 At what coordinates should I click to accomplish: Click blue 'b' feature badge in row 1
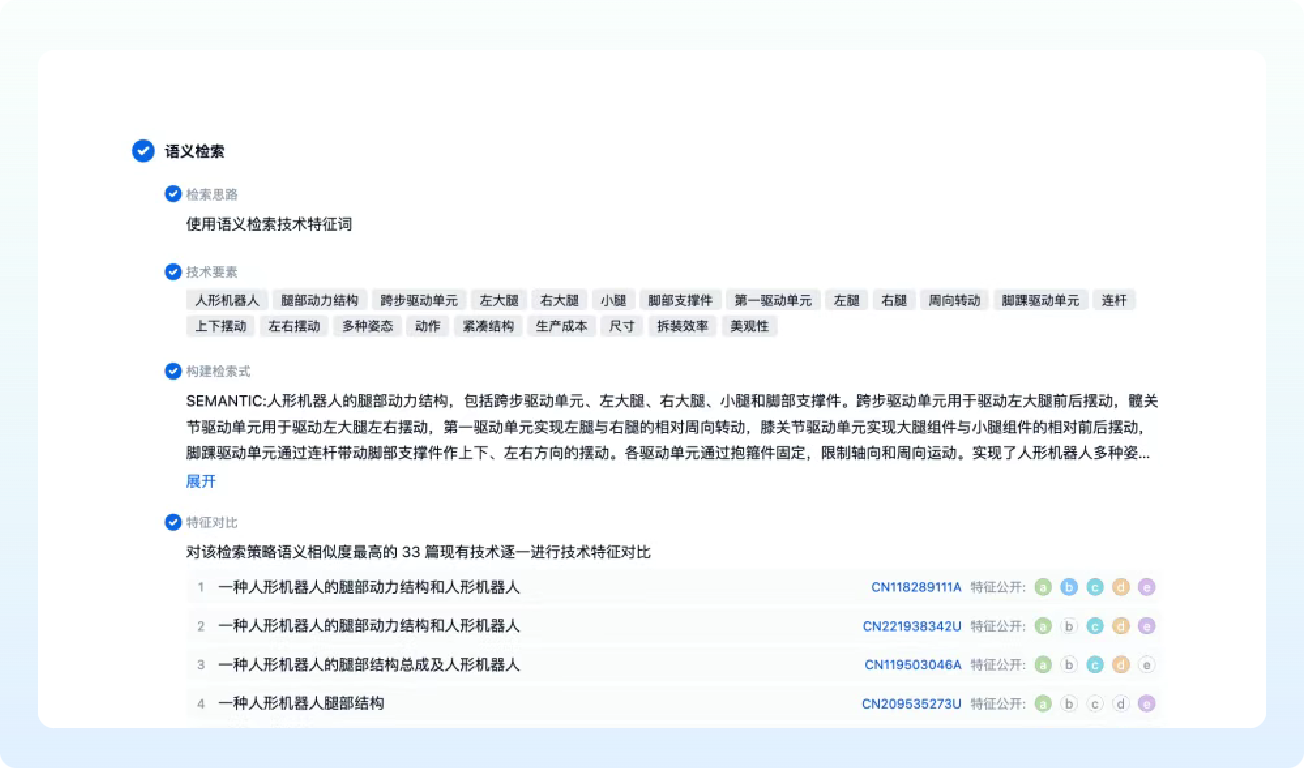tap(1069, 587)
